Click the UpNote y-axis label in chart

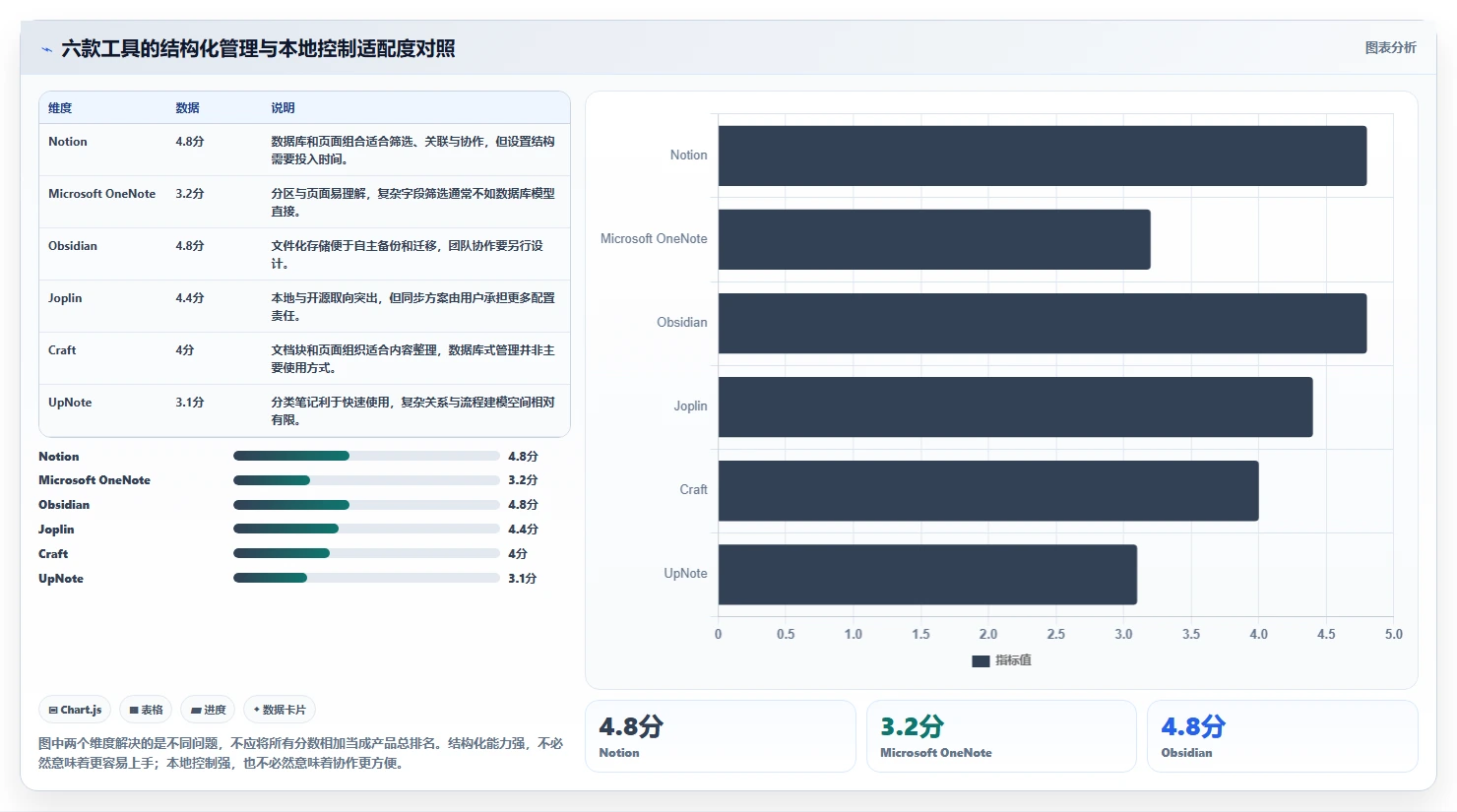tap(685, 574)
